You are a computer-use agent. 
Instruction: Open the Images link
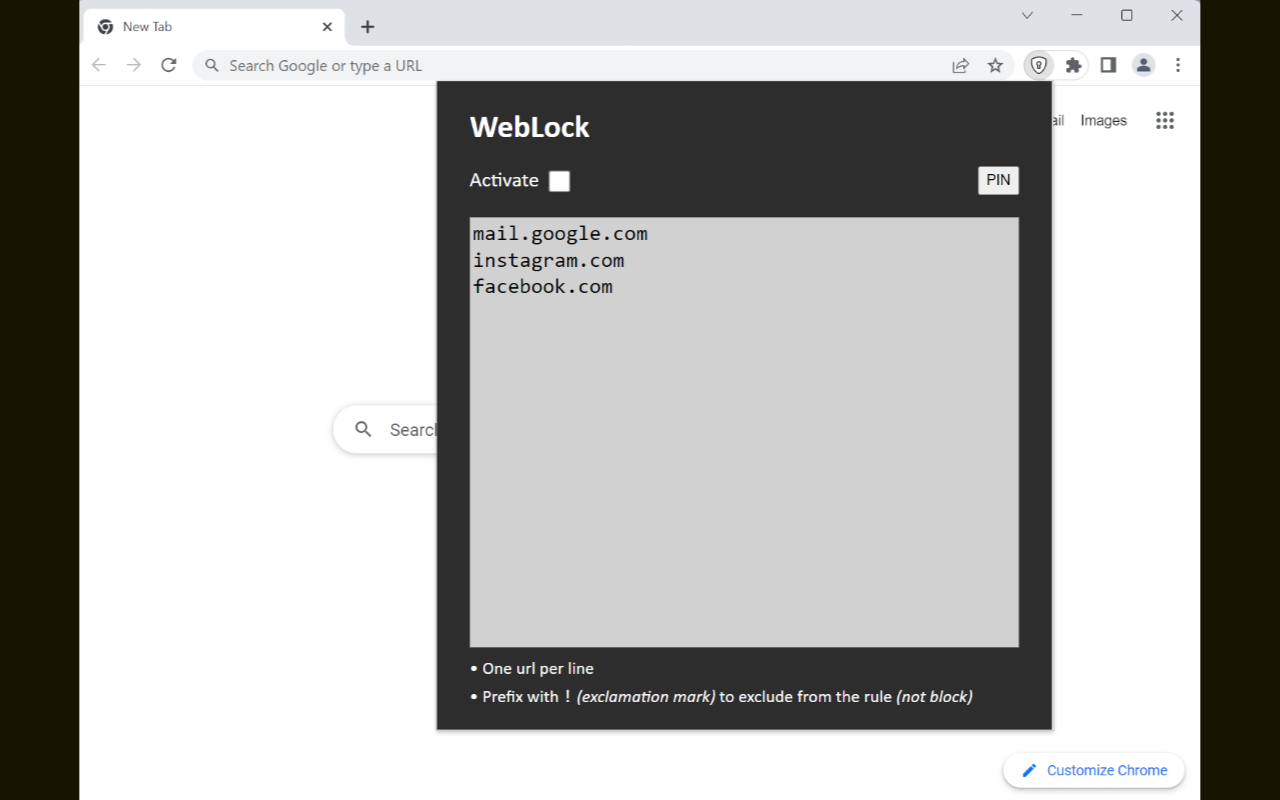[1102, 120]
